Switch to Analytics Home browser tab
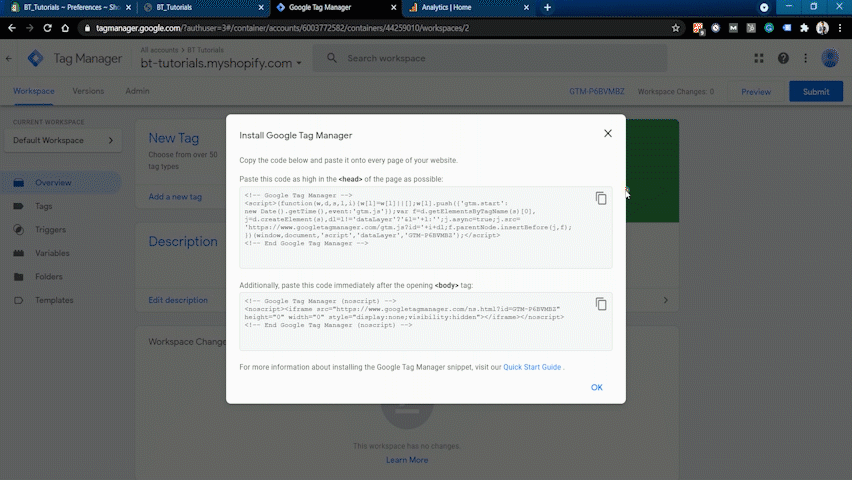 click(x=467, y=7)
